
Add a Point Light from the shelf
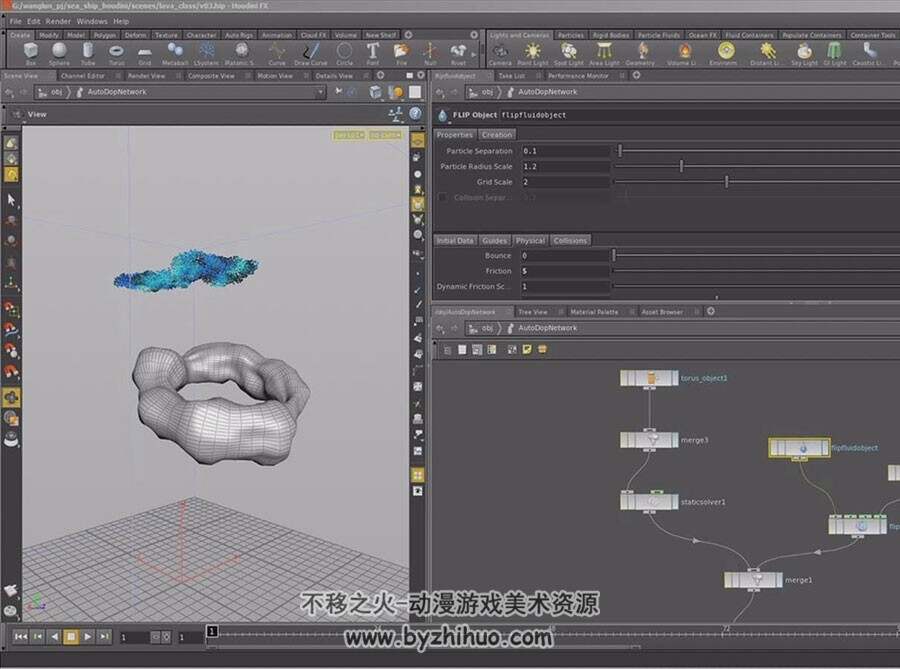pyautogui.click(x=533, y=54)
